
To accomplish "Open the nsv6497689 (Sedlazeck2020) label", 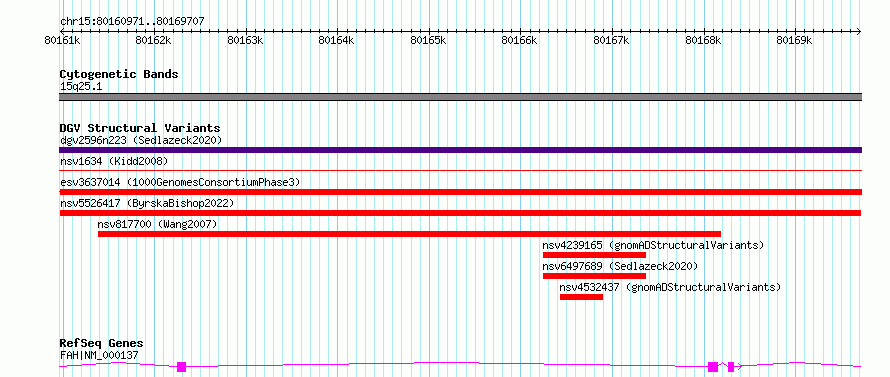I will point(620,266).
